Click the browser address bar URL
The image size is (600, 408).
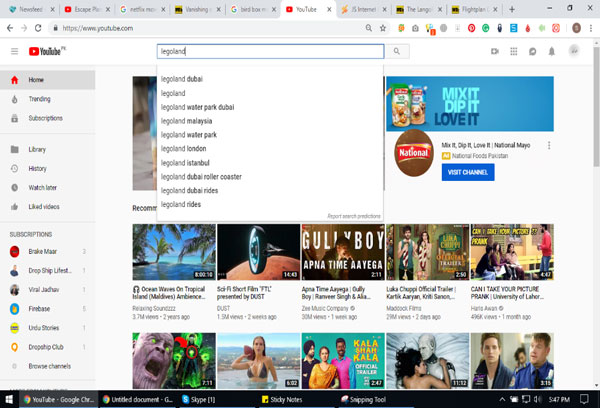click(98, 28)
